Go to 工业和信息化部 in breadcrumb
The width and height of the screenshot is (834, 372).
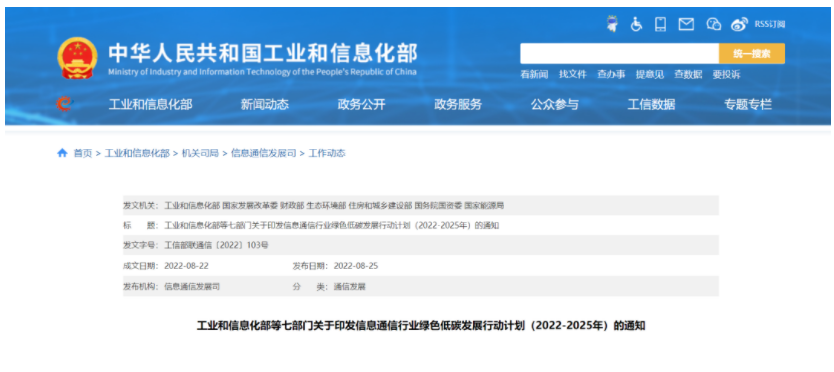click(x=137, y=153)
